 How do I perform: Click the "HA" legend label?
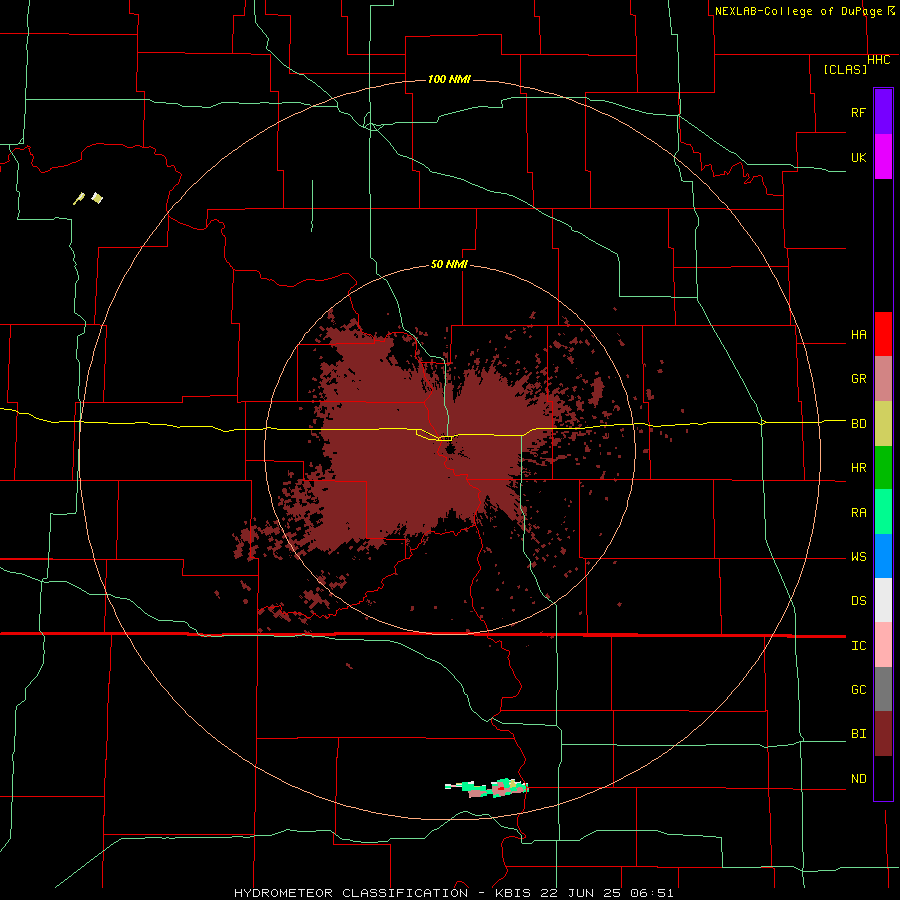pyautogui.click(x=858, y=335)
